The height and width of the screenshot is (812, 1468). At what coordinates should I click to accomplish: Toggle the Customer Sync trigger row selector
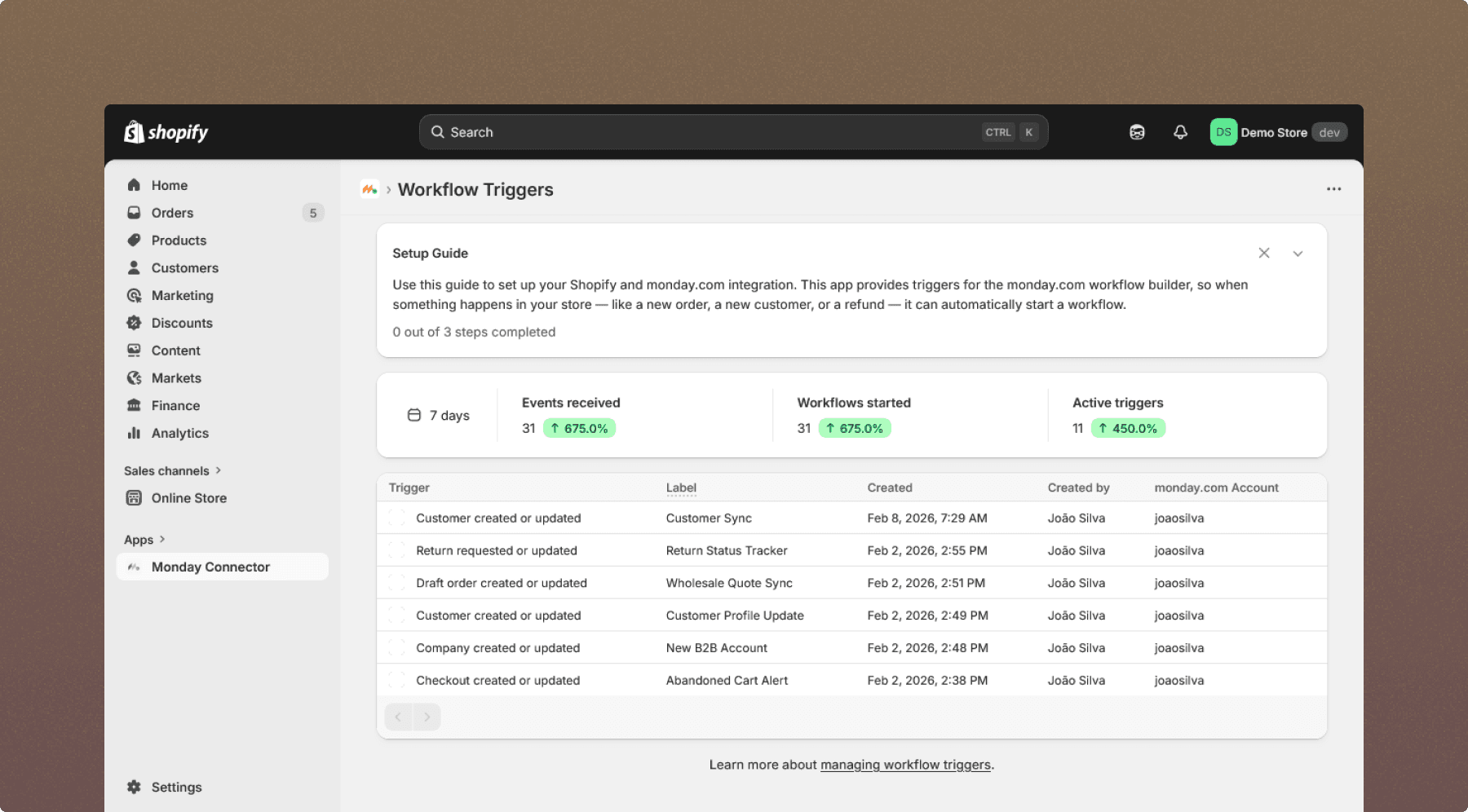pos(396,518)
